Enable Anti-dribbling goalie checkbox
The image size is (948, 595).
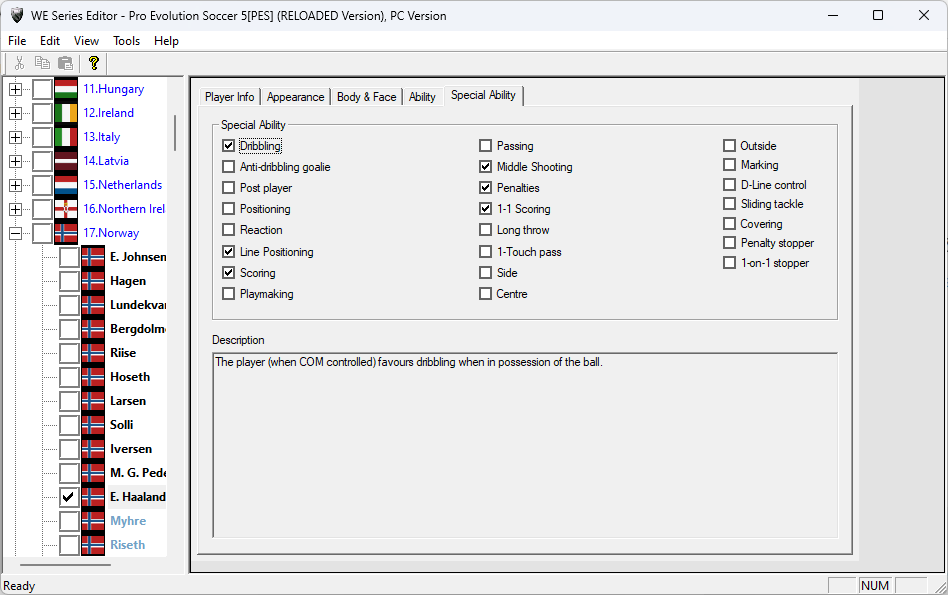(229, 167)
